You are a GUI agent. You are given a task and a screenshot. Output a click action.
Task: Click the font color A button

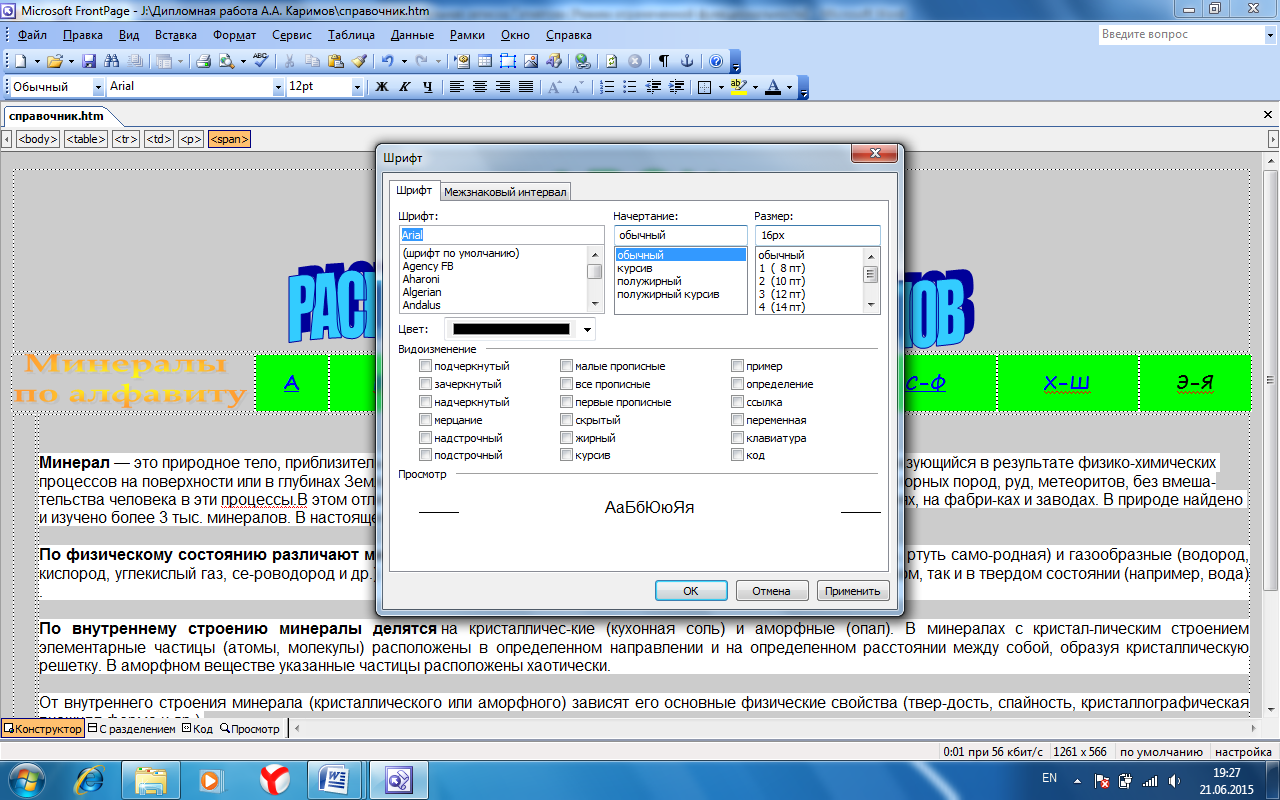click(x=772, y=87)
